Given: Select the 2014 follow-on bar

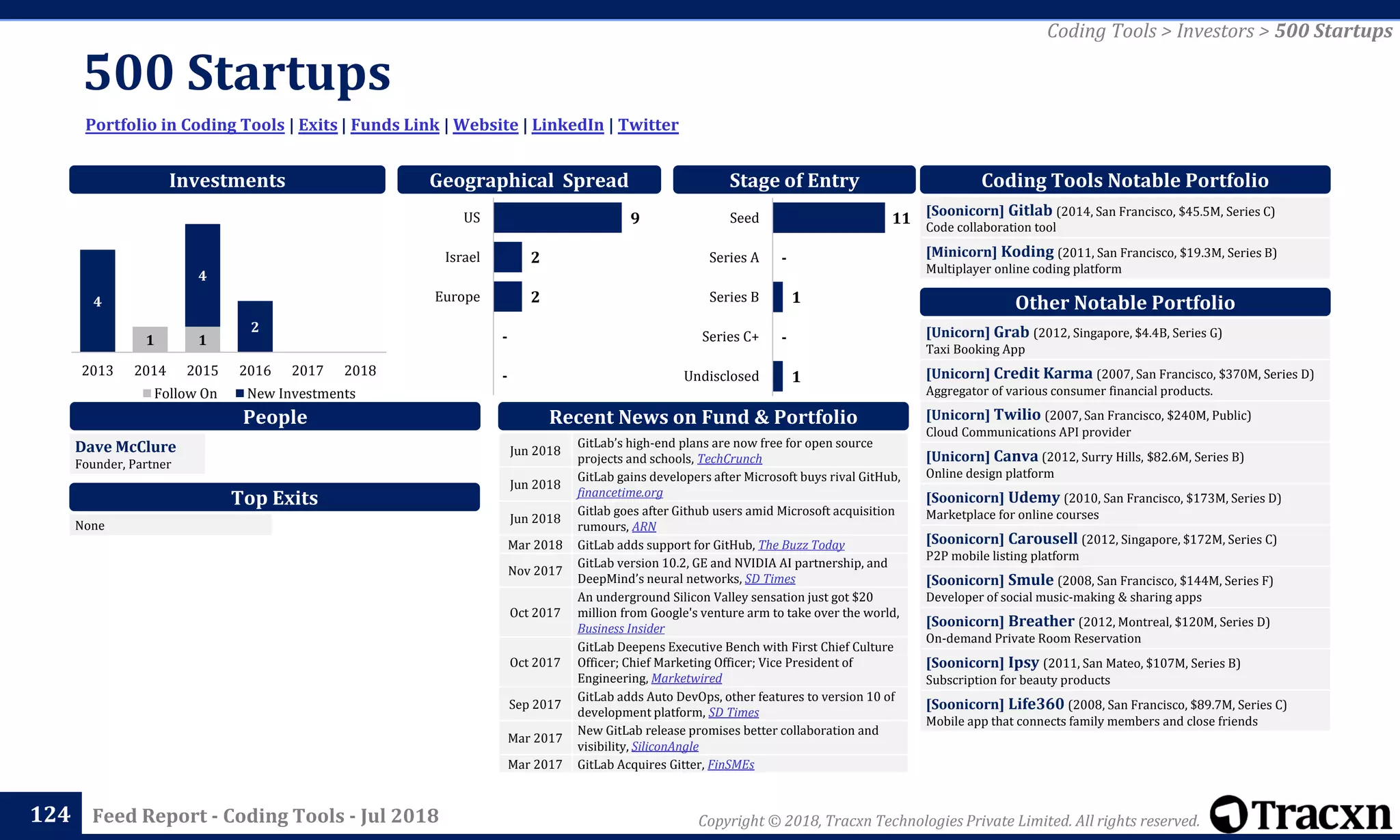Looking at the screenshot, I should click(150, 340).
